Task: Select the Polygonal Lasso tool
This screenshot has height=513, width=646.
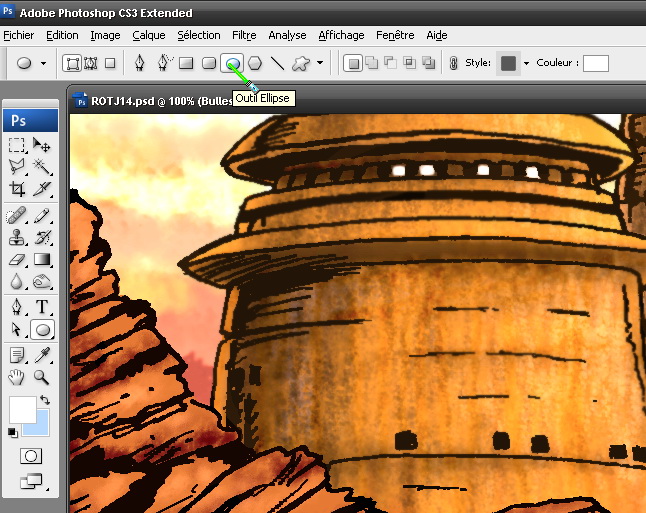Action: [16, 167]
